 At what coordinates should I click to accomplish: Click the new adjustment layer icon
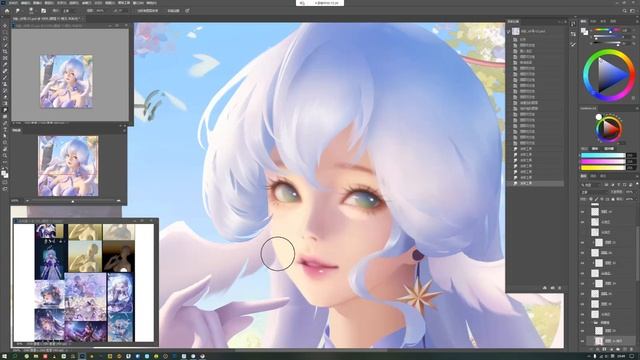[x=611, y=349]
